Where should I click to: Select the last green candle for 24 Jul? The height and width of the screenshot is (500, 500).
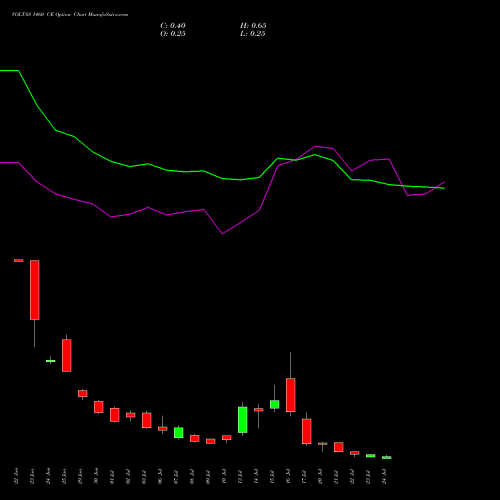point(387,458)
